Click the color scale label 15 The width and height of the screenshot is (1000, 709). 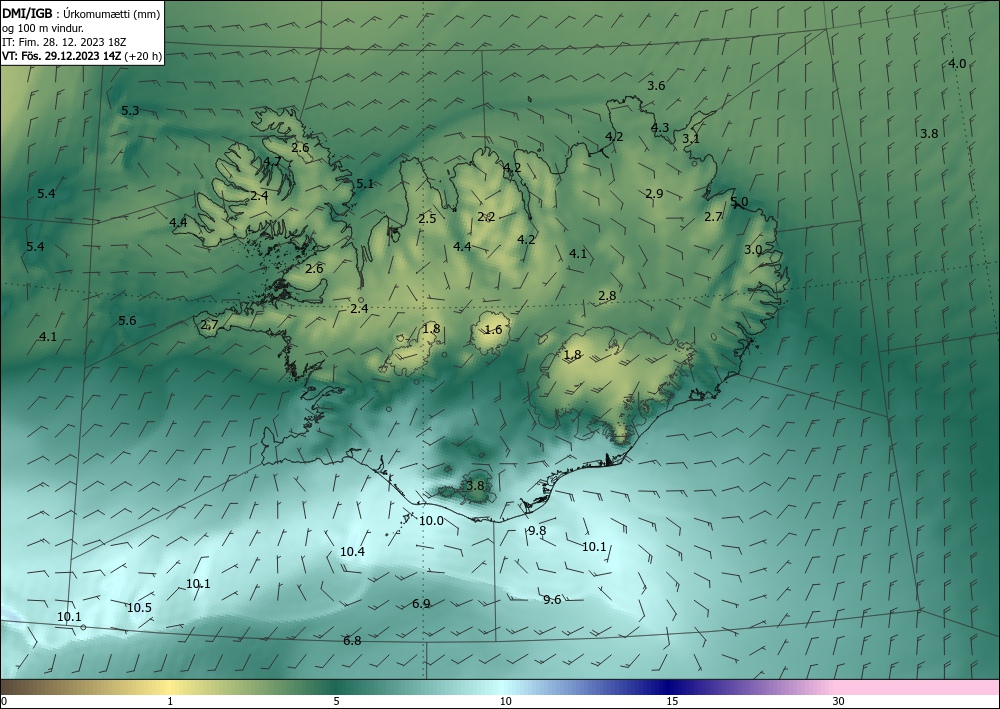672,702
